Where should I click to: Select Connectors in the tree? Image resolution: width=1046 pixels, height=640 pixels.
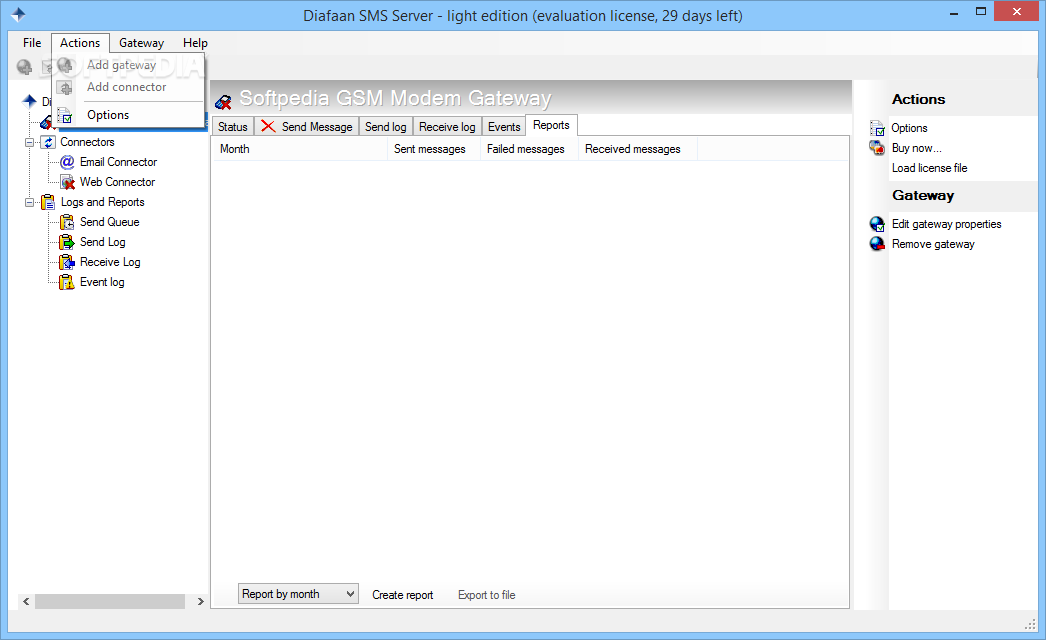(87, 142)
